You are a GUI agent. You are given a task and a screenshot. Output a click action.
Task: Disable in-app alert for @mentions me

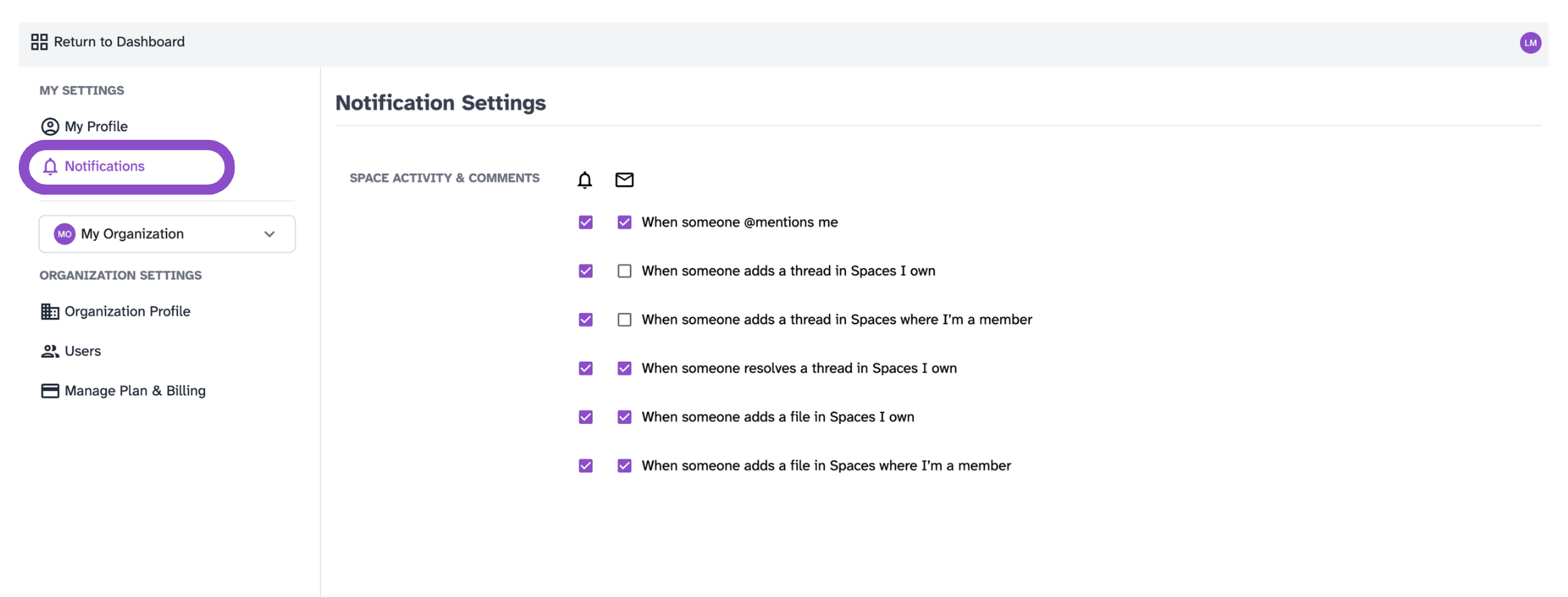tap(586, 222)
